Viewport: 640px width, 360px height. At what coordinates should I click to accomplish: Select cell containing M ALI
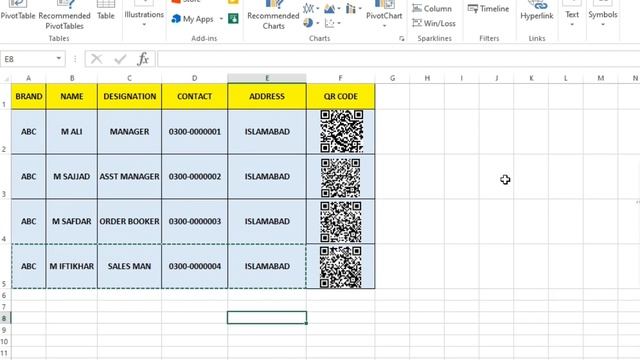point(71,132)
